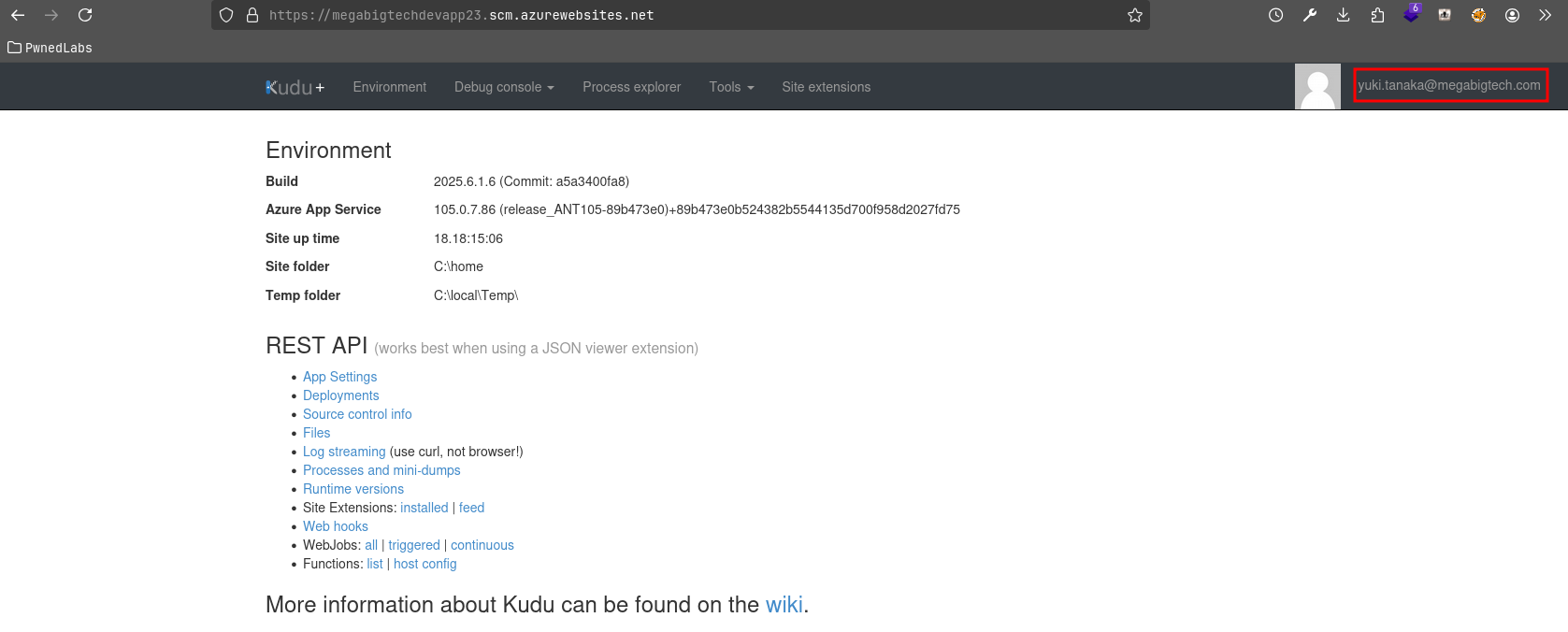Open the Process explorer menu item
1568x632 pixels.
point(631,87)
